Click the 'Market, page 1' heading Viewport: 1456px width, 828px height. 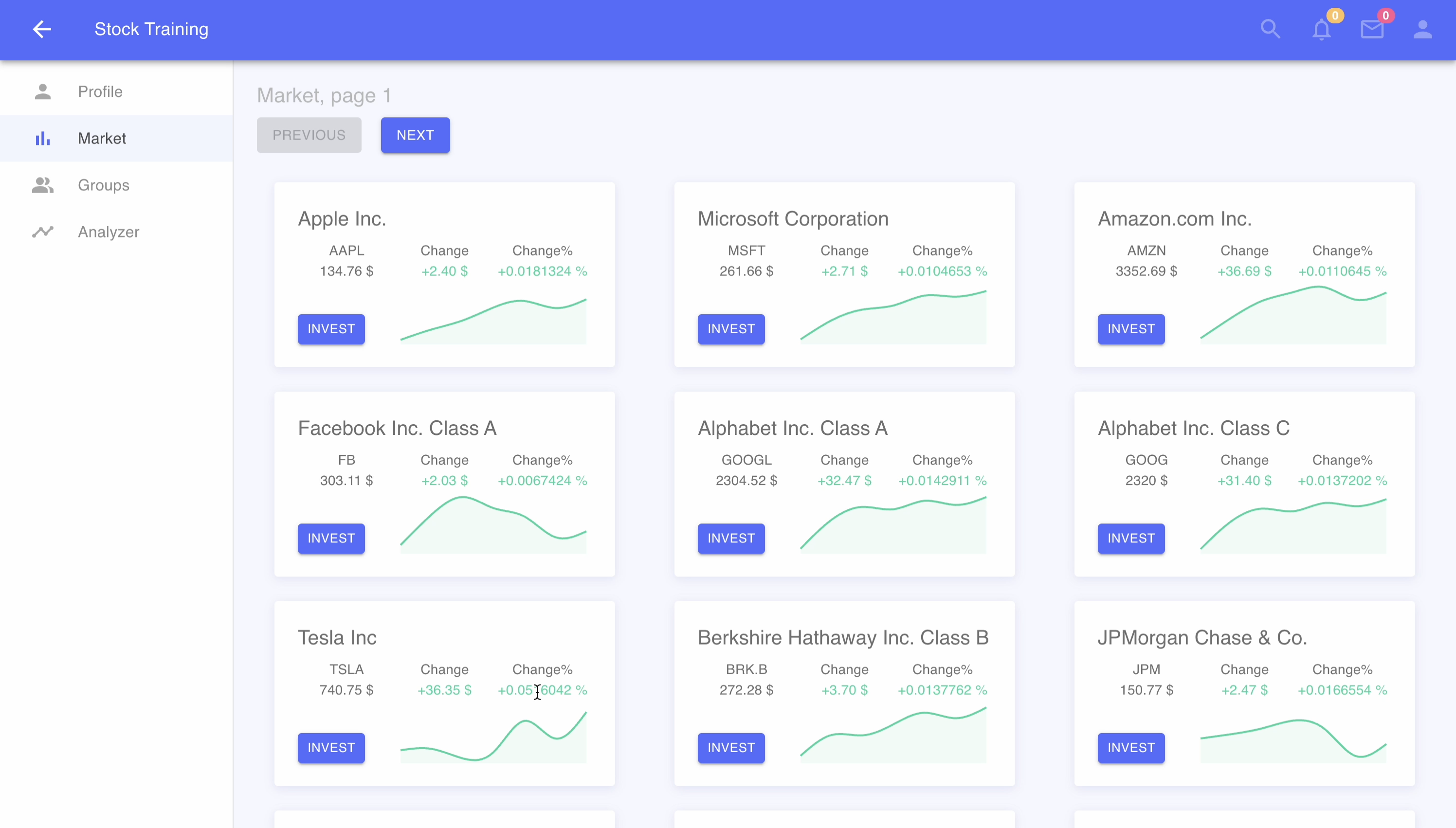click(x=324, y=95)
